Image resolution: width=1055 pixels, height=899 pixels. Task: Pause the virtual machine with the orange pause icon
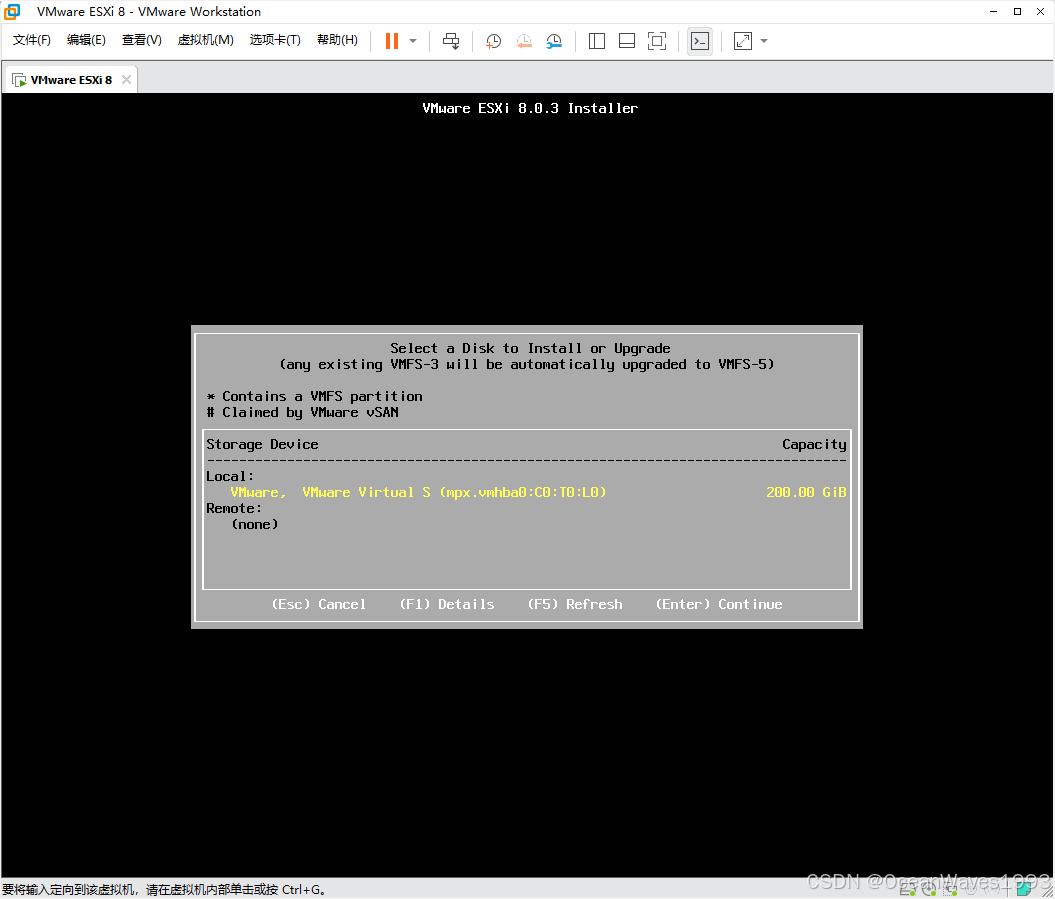click(392, 41)
